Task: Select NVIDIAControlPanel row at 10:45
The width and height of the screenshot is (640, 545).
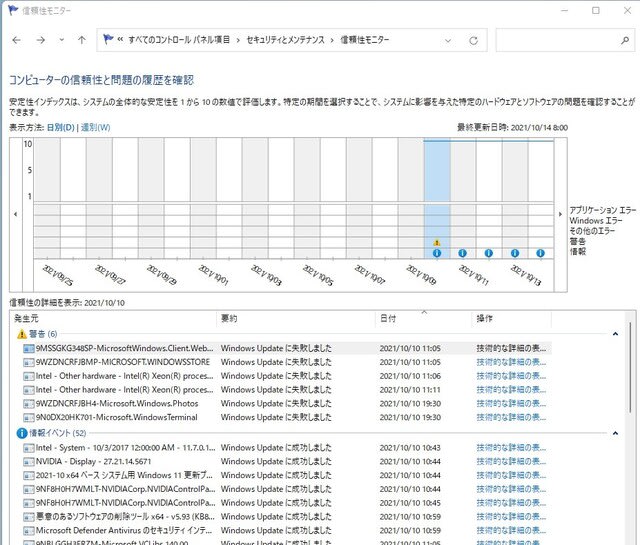Action: click(287, 503)
